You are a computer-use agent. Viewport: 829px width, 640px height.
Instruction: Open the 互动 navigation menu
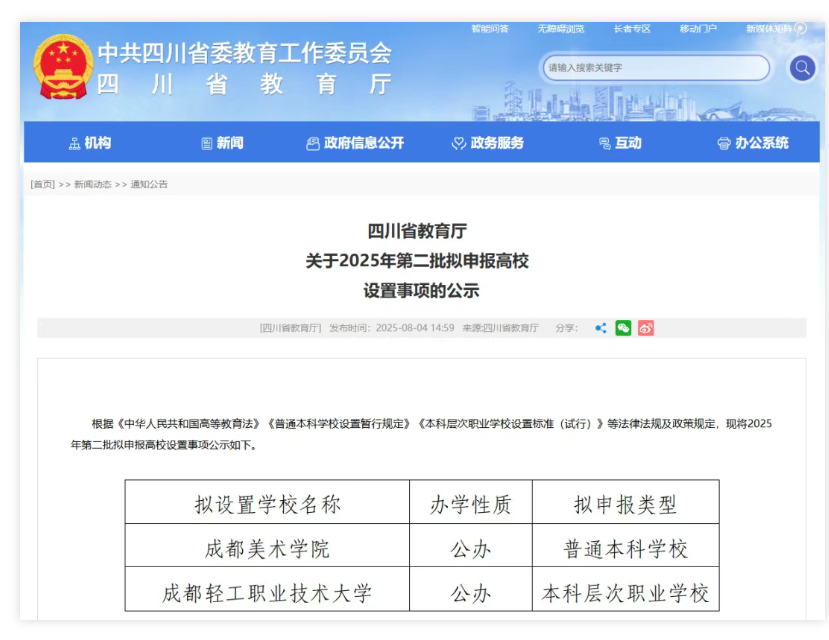pyautogui.click(x=620, y=143)
